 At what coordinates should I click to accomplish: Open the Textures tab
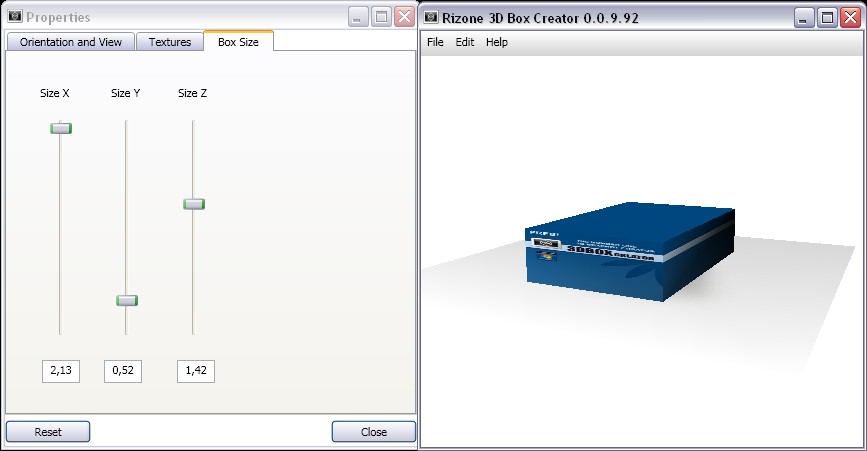click(170, 42)
